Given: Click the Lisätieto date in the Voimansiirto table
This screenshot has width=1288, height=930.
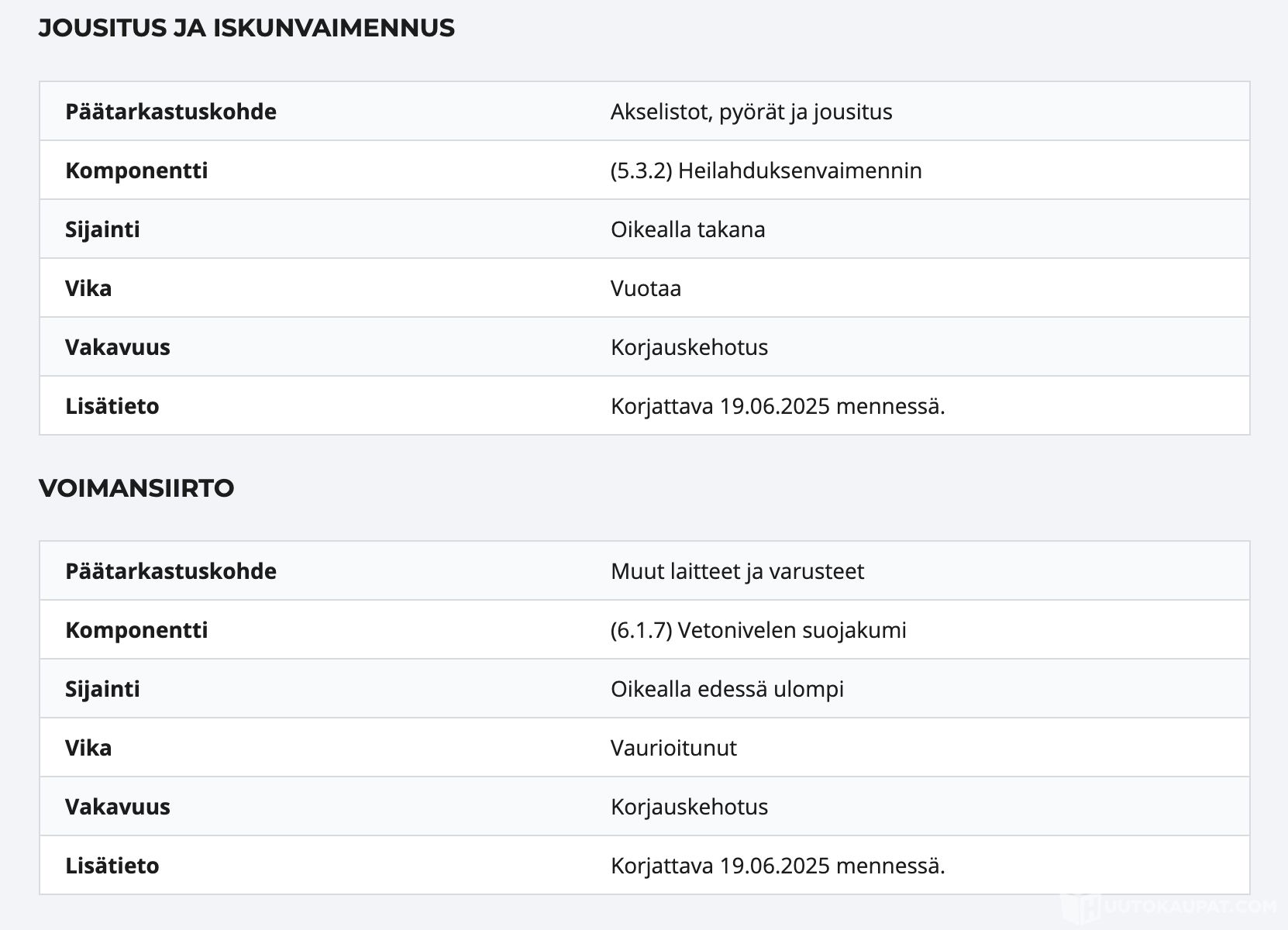Looking at the screenshot, I should coord(777,866).
